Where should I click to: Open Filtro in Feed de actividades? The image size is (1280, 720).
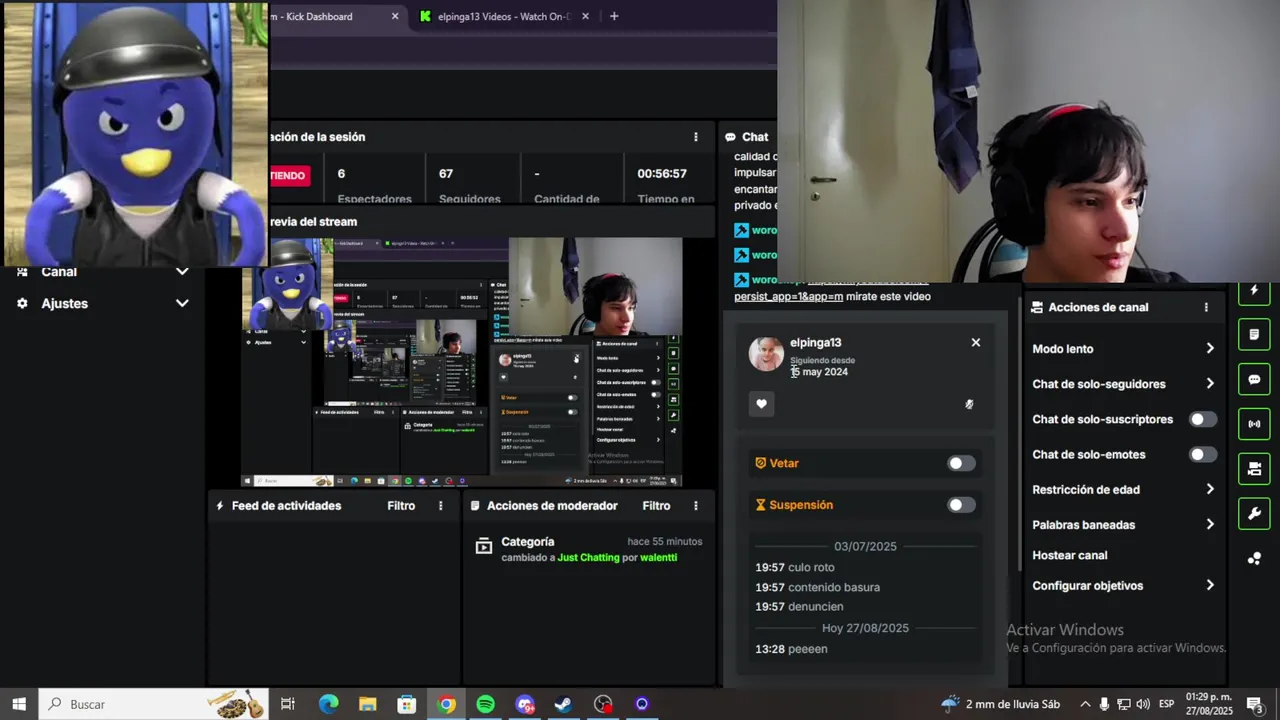401,506
